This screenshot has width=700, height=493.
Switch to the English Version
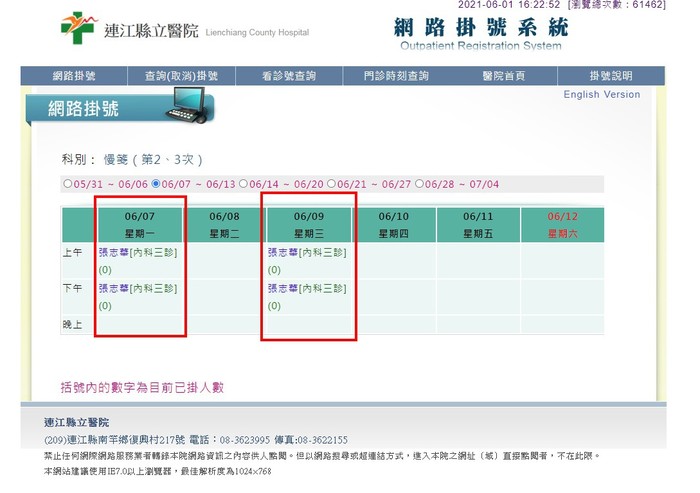click(x=601, y=95)
